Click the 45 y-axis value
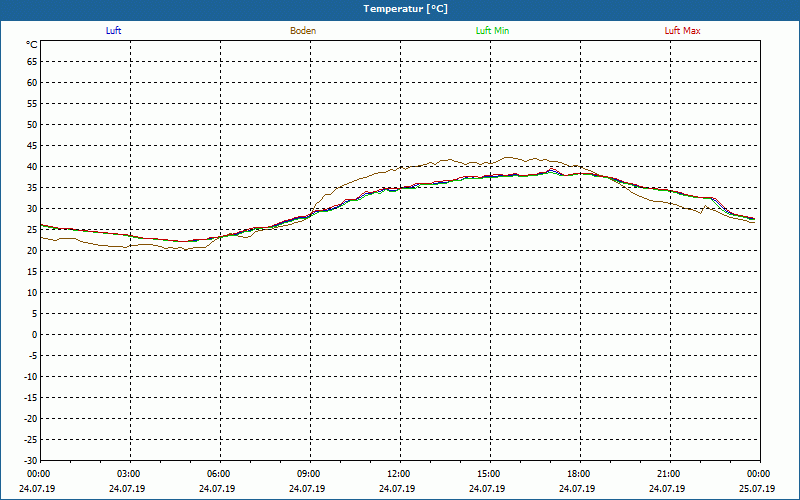Viewport: 800px width, 500px height. click(32, 146)
